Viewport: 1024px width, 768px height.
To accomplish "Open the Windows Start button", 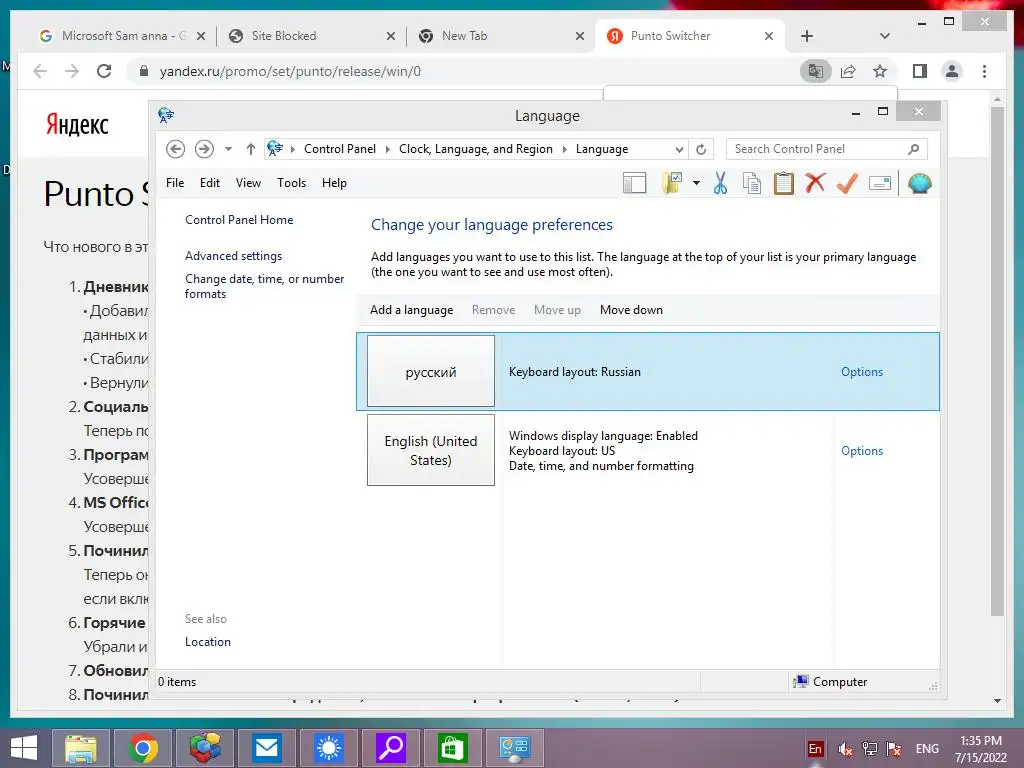I will point(24,748).
